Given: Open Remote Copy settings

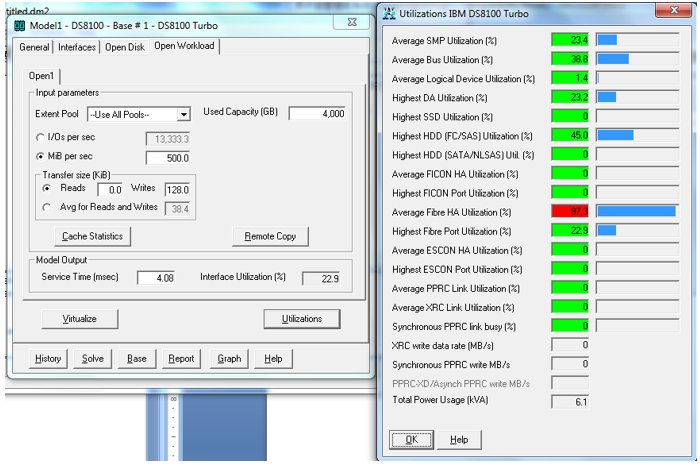Looking at the screenshot, I should (x=270, y=236).
